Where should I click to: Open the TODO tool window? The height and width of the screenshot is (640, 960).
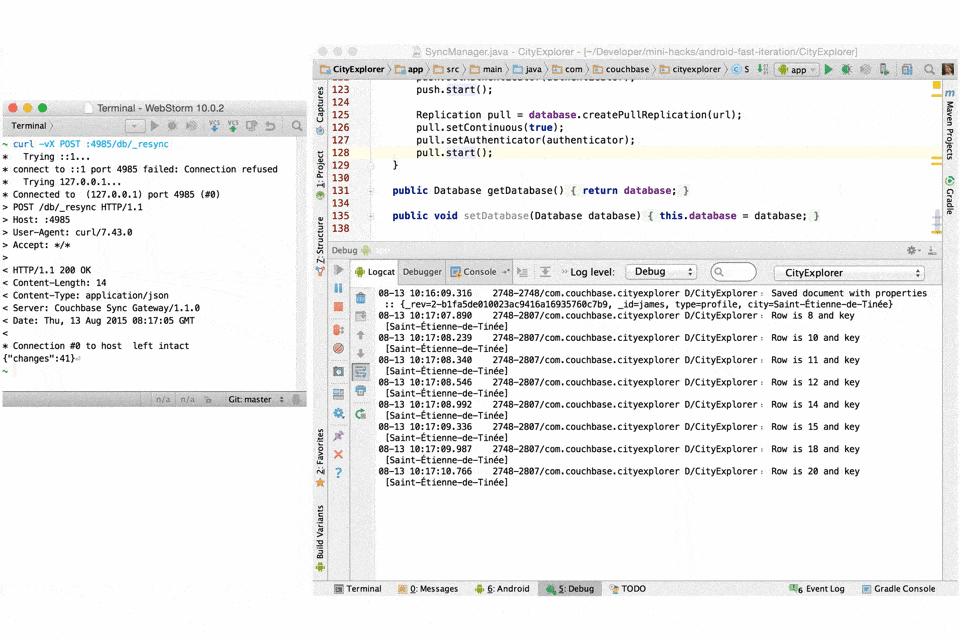click(x=627, y=589)
